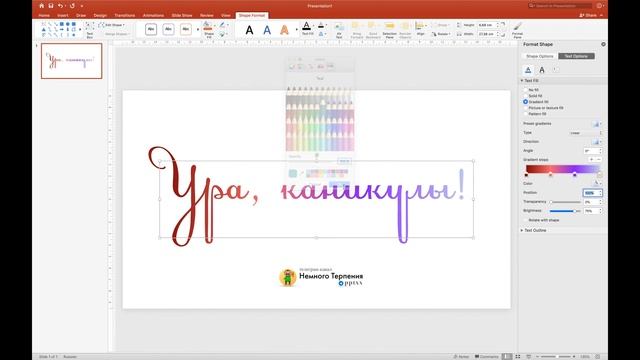640x360 pixels.
Task: Switch to the View tab
Action: click(x=225, y=16)
